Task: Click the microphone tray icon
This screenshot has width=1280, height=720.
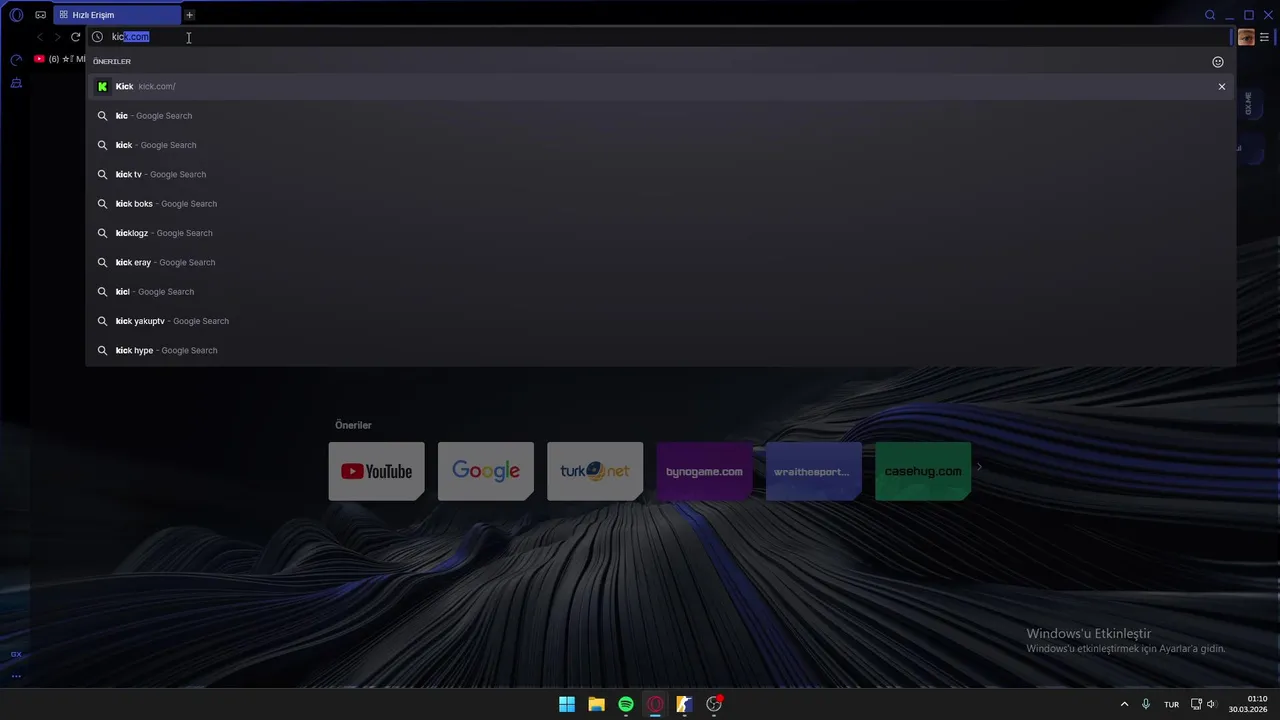Action: point(1146,704)
